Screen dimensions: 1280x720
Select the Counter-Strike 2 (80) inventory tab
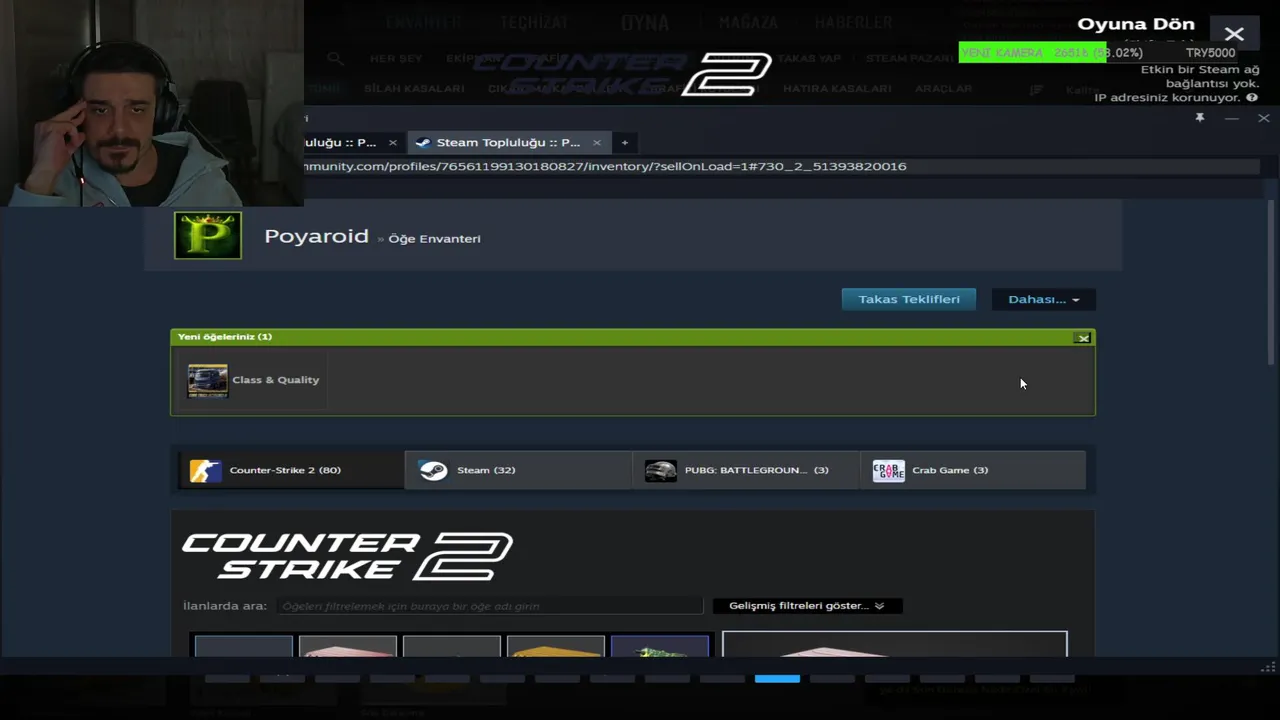[x=291, y=470]
